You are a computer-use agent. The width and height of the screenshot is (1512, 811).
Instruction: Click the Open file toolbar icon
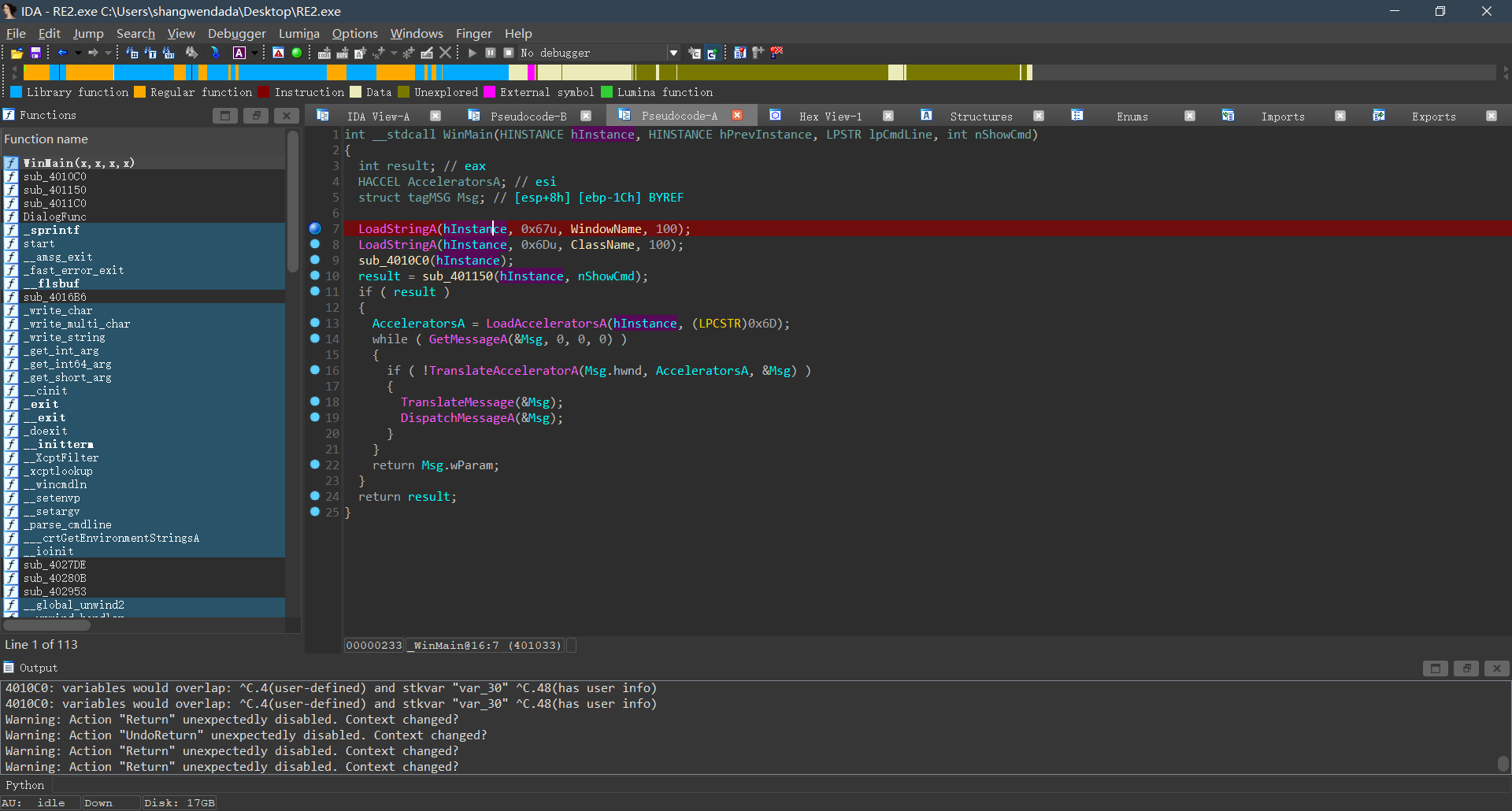(x=17, y=53)
